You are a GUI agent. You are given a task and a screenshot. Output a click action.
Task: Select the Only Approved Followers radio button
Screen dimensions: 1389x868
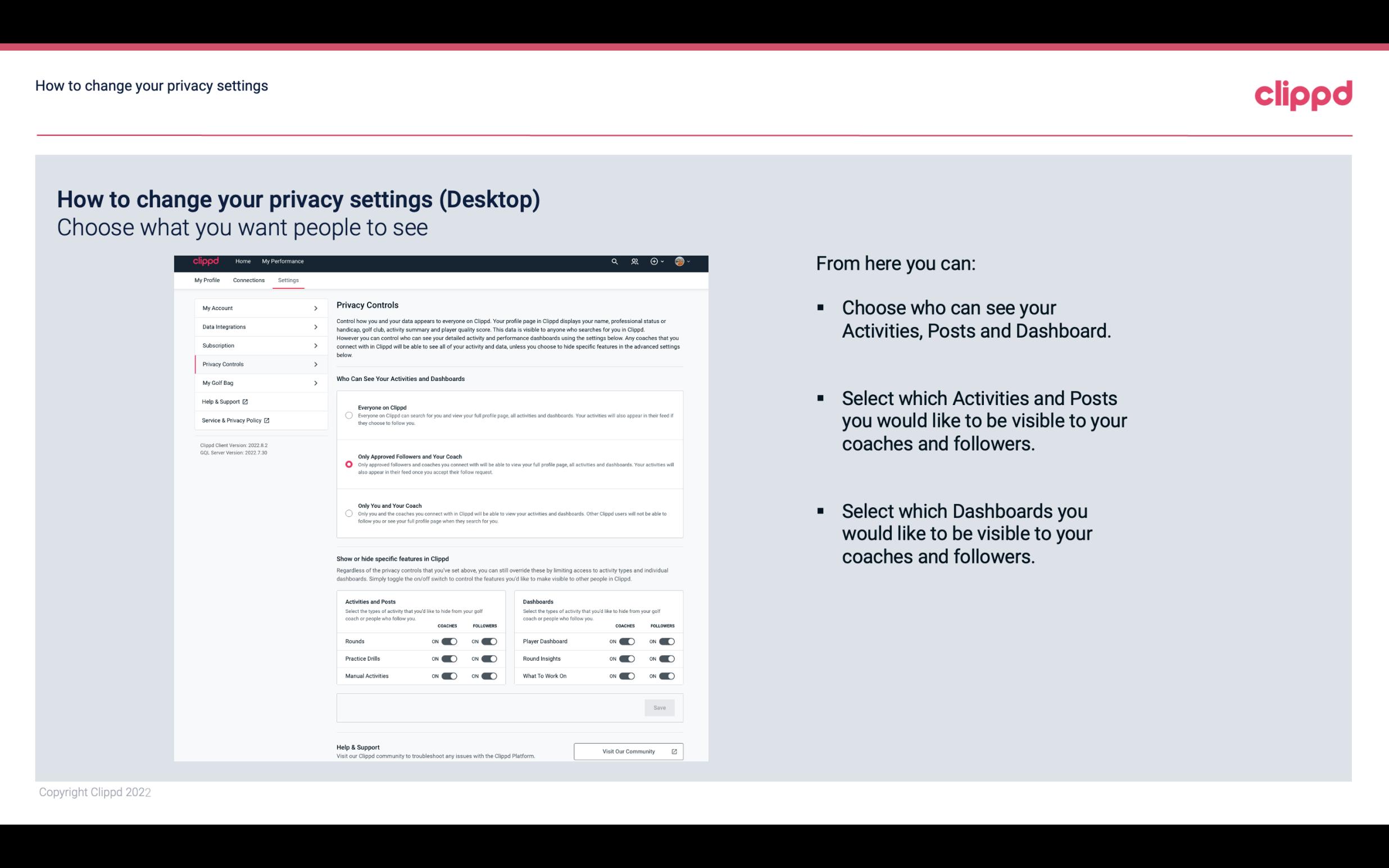(x=348, y=464)
